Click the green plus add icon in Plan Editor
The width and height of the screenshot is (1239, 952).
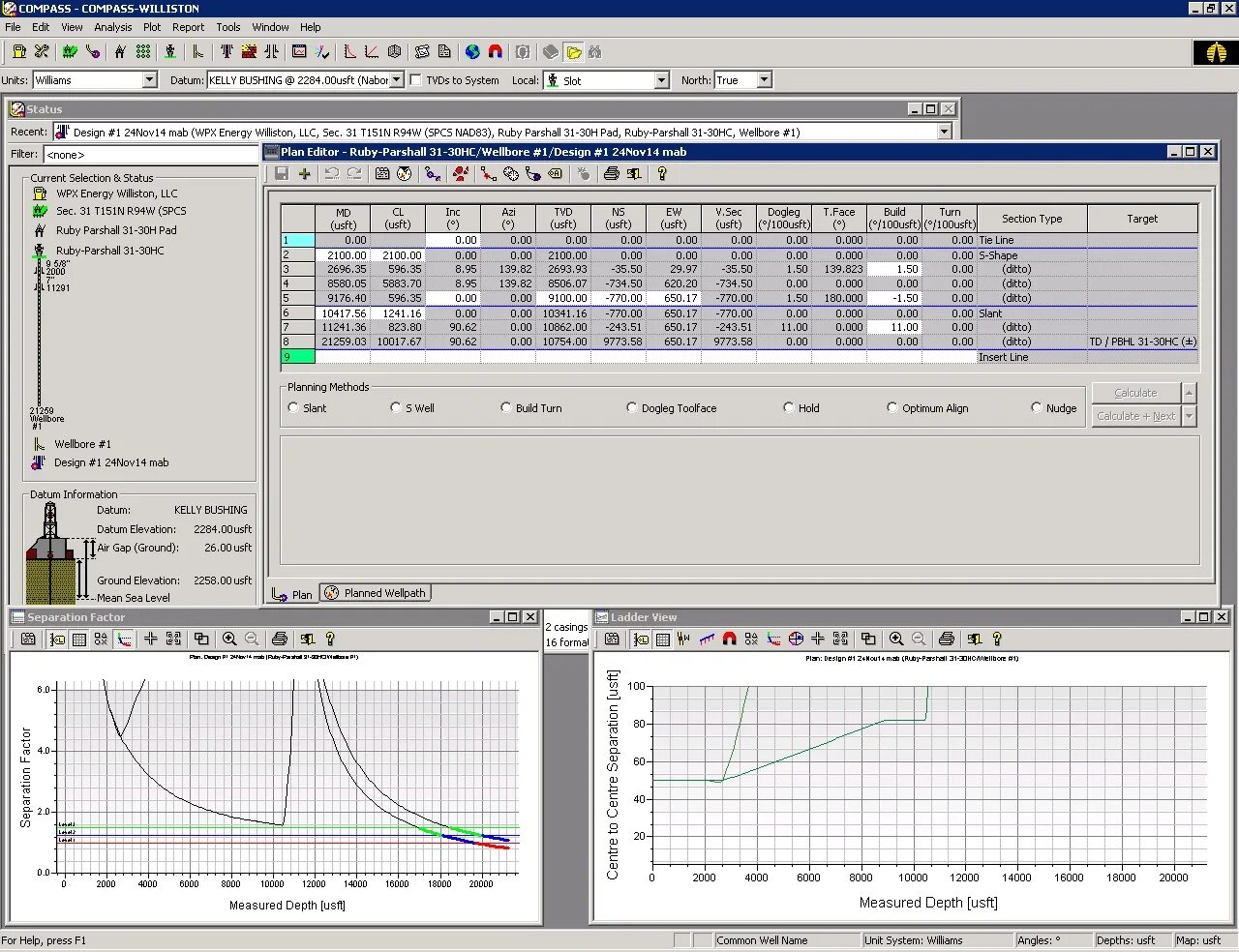tap(304, 174)
